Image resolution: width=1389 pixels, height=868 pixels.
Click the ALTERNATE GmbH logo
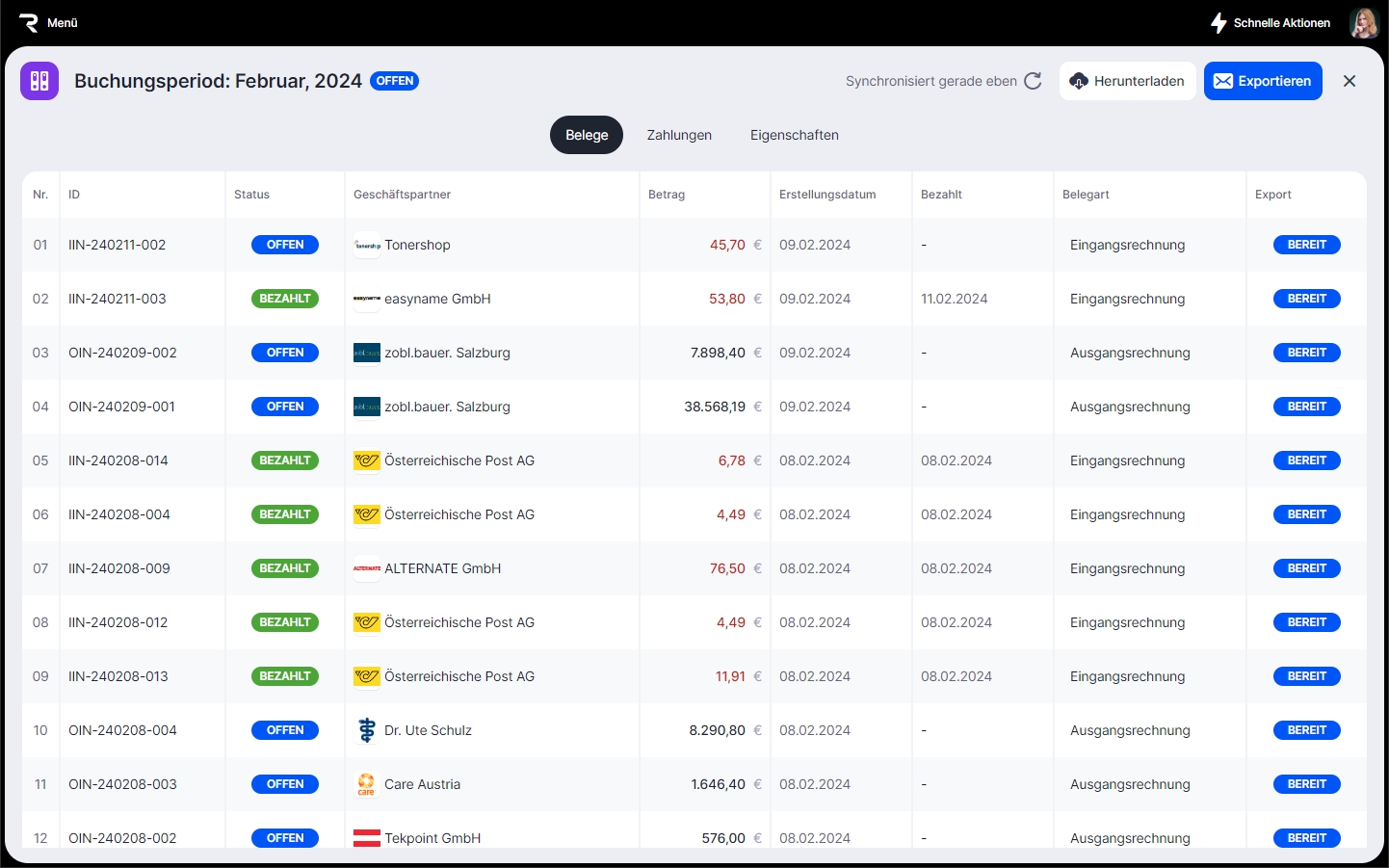click(367, 568)
